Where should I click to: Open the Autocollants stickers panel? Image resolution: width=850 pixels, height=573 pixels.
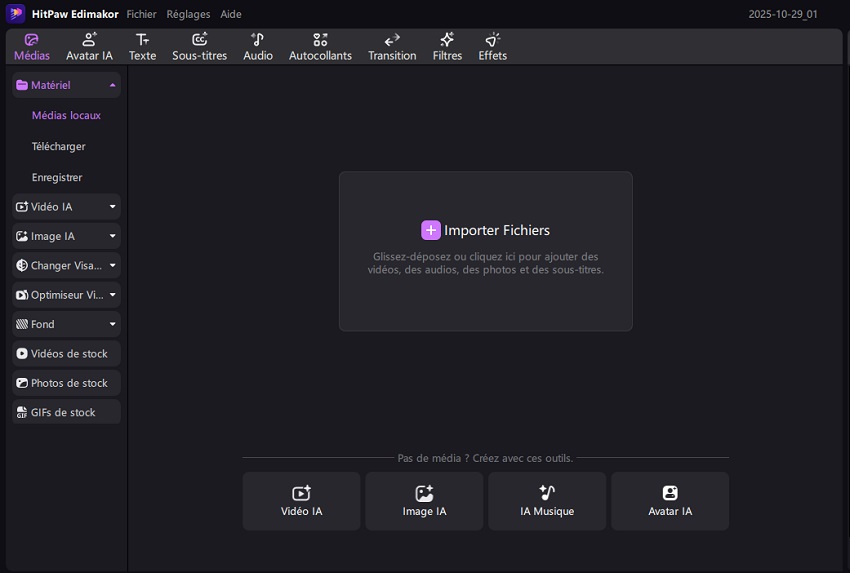pos(320,46)
